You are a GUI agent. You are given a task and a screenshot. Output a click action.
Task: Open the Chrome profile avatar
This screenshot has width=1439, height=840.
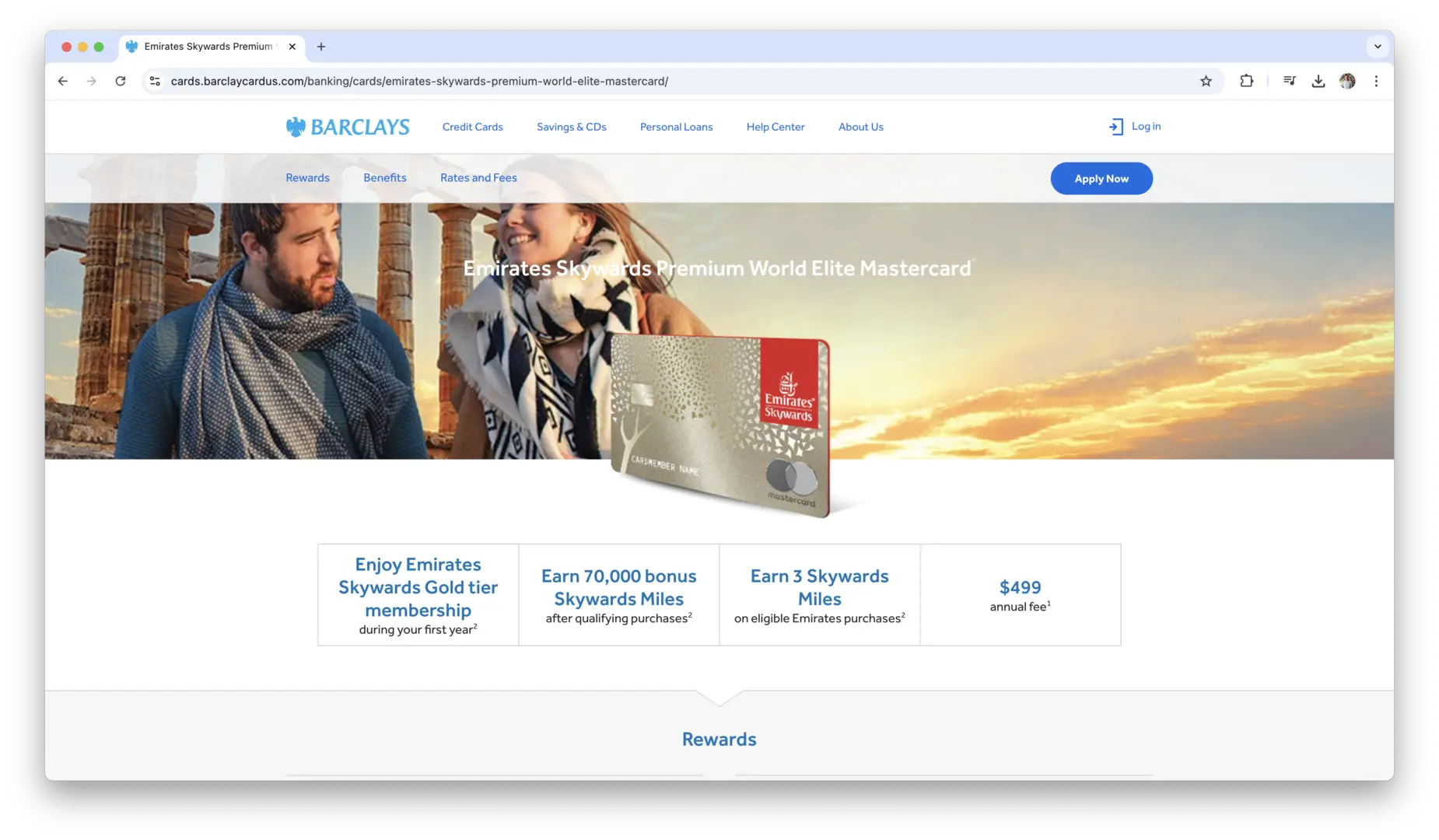[1347, 81]
